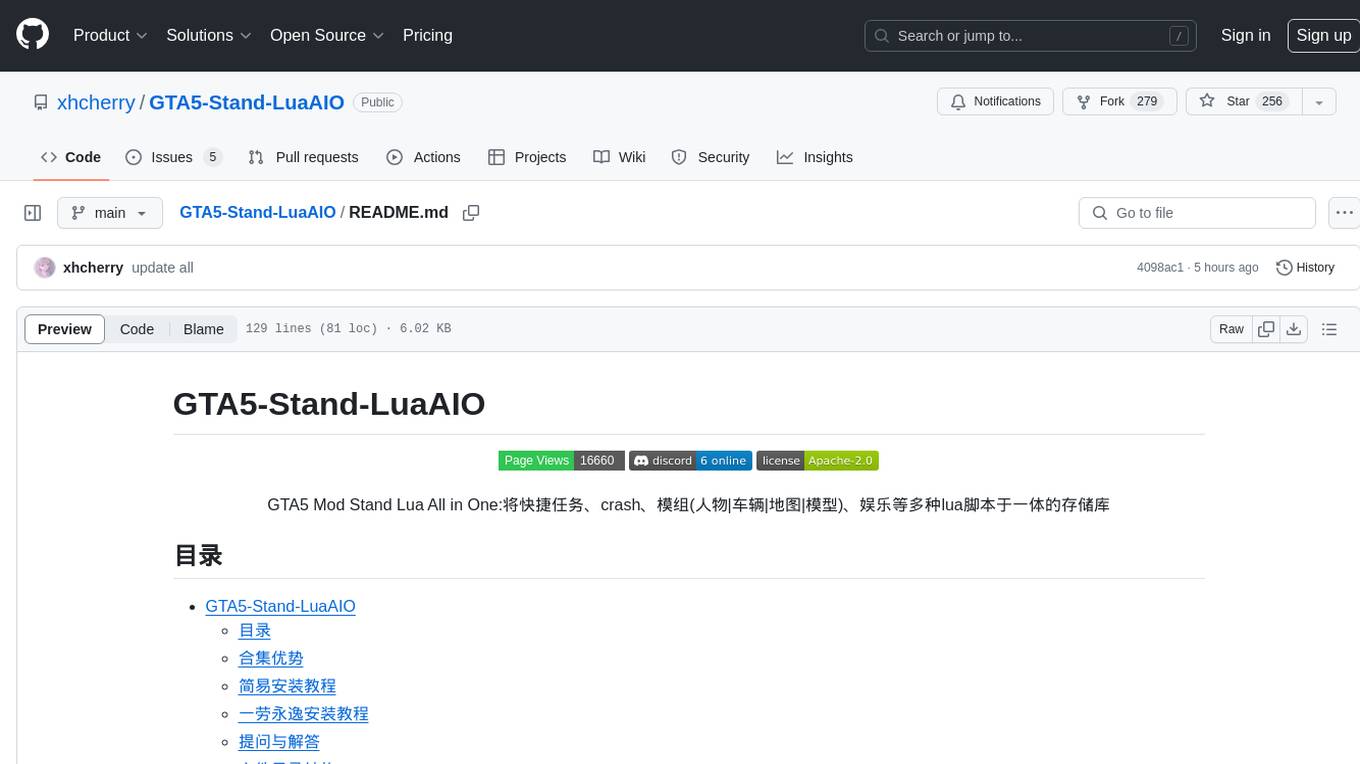
Task: View the 279 forks count
Action: pos(1147,102)
